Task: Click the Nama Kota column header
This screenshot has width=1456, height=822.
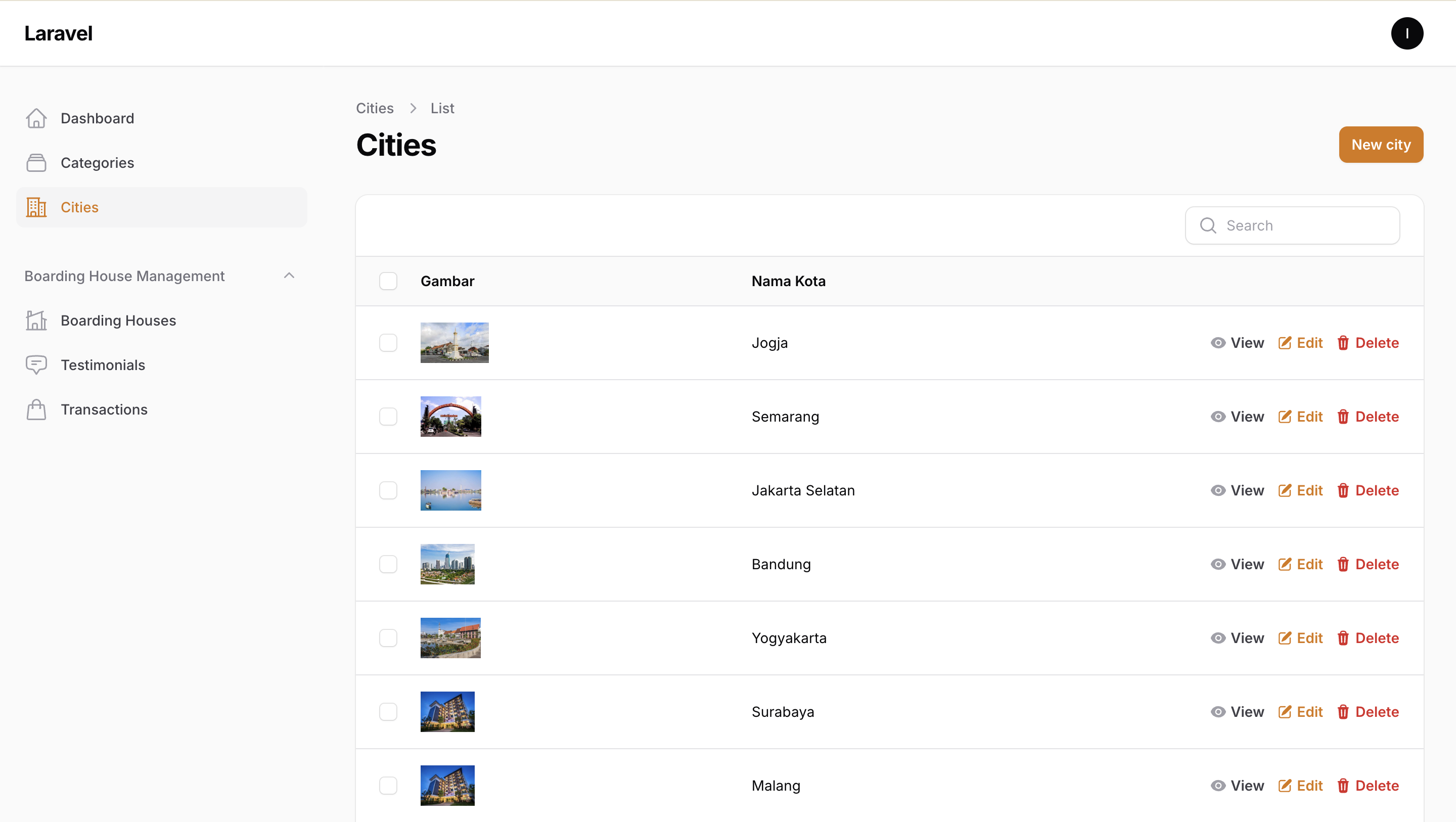Action: coord(789,281)
